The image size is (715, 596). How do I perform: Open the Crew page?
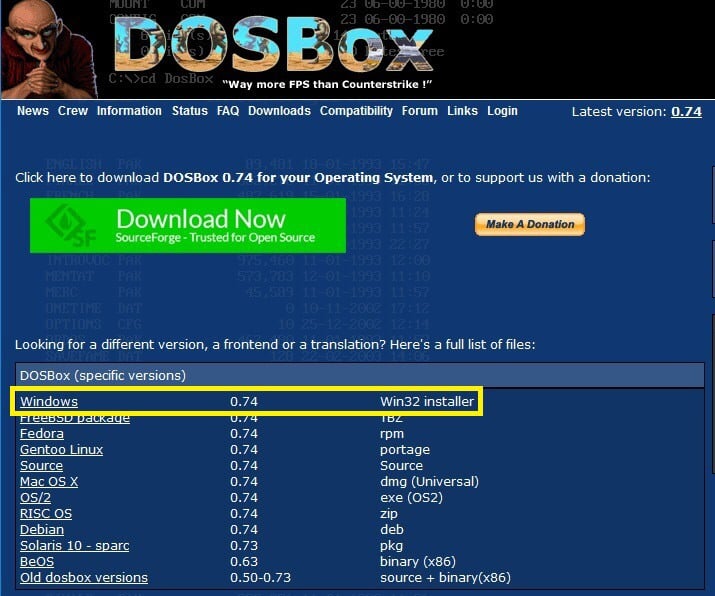pos(73,111)
